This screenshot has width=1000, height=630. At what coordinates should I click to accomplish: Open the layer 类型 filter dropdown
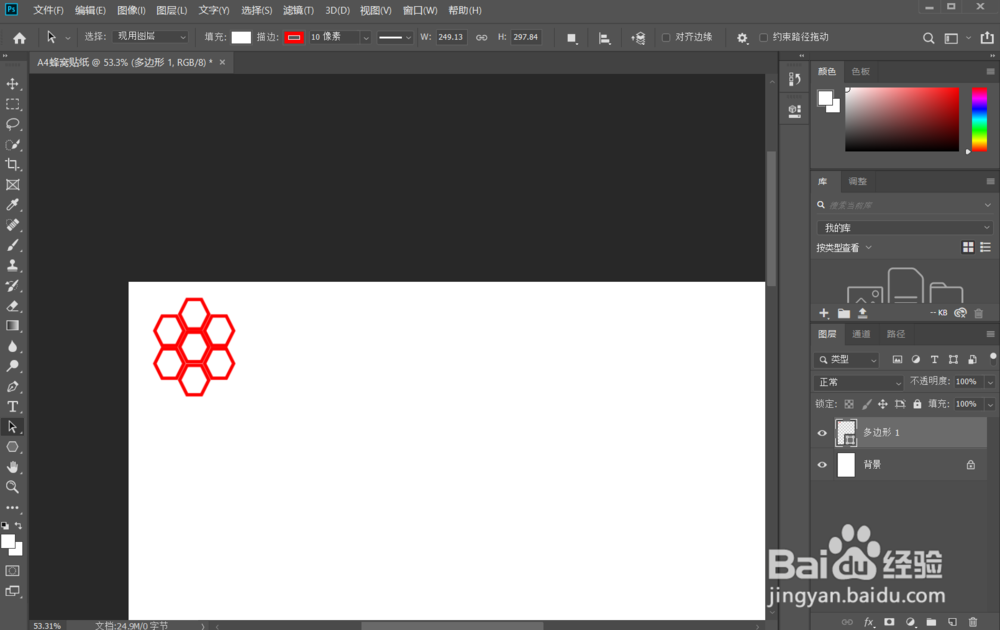coord(847,360)
